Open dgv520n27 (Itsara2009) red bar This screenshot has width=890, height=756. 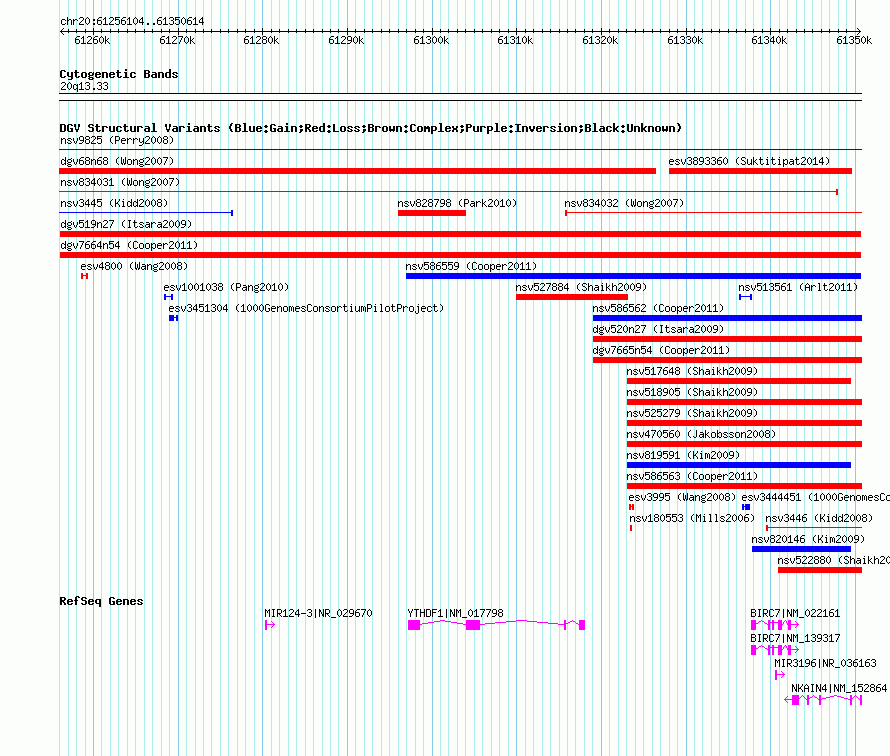click(727, 339)
